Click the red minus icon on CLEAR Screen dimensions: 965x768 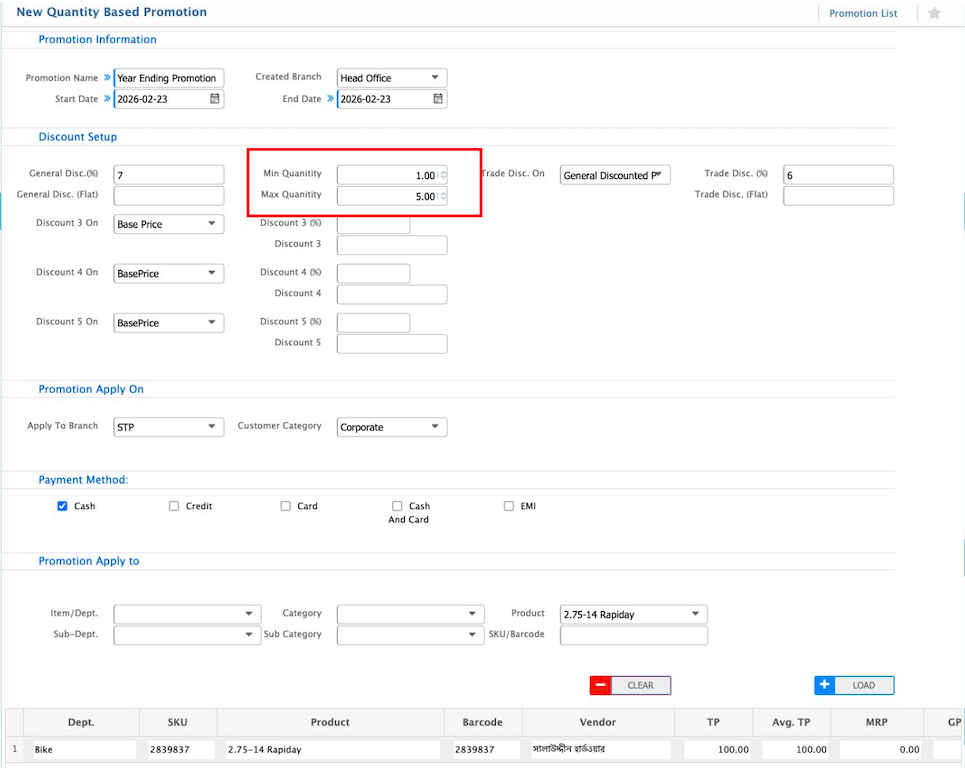click(600, 685)
